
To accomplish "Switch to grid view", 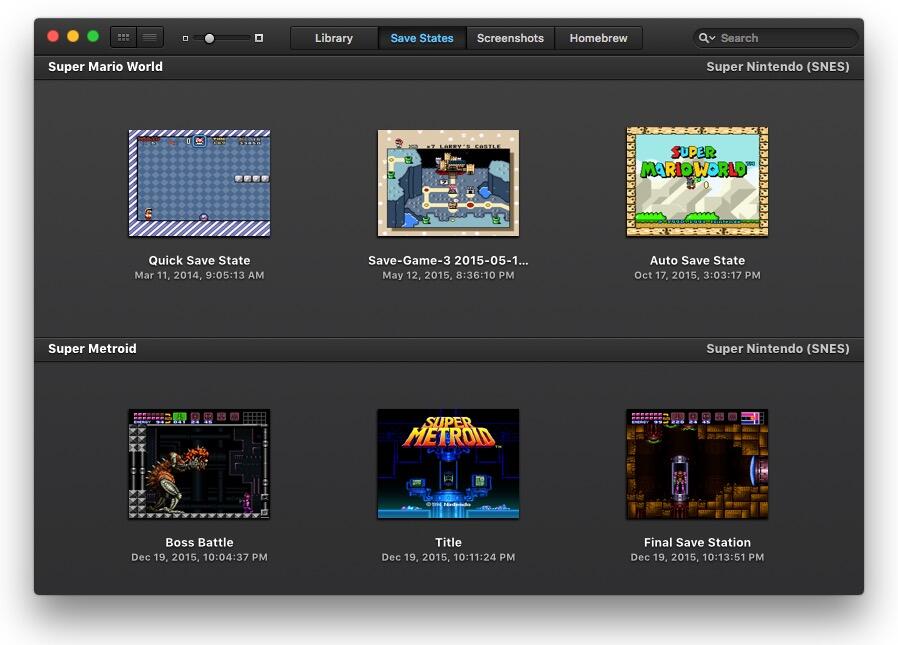I will click(123, 36).
